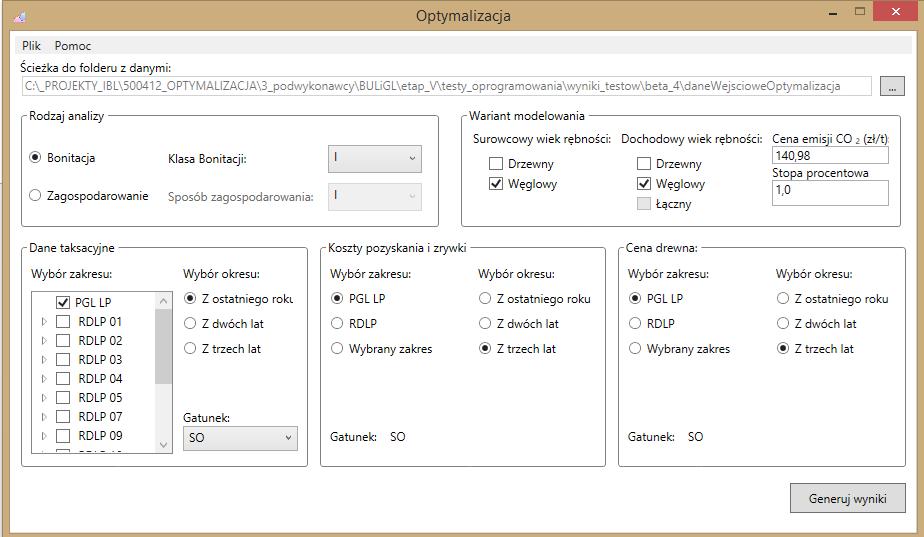Click the folder path input field

(x=447, y=86)
